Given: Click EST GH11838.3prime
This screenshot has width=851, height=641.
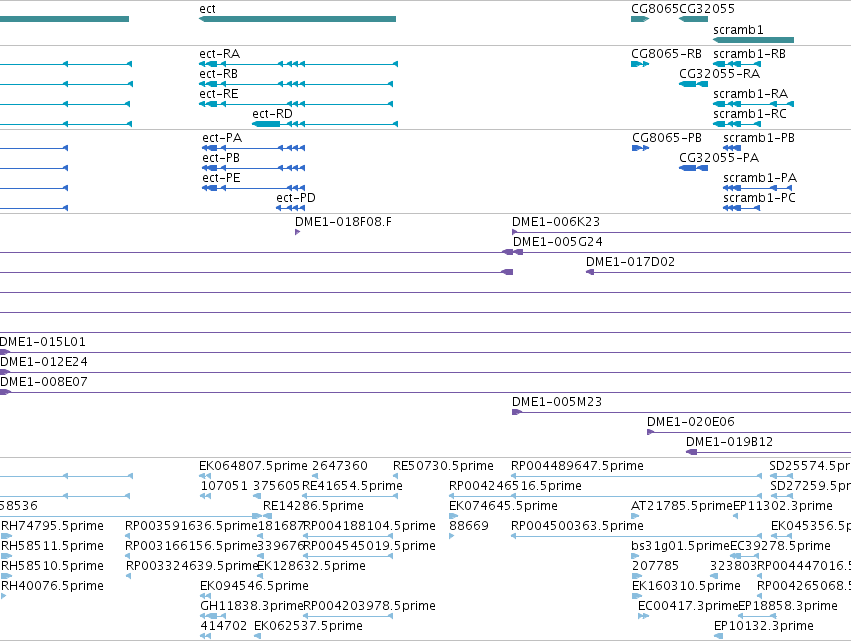Looking at the screenshot, I should click(x=252, y=606).
